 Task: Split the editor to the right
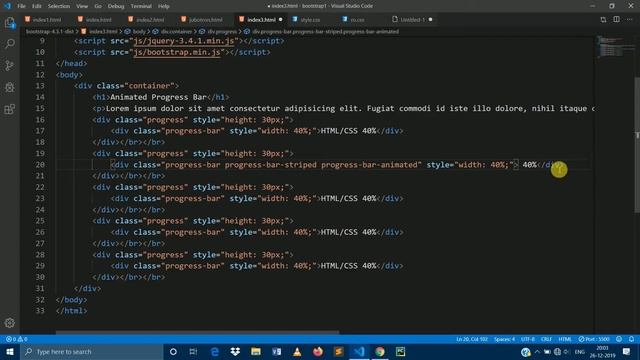(x=616, y=20)
